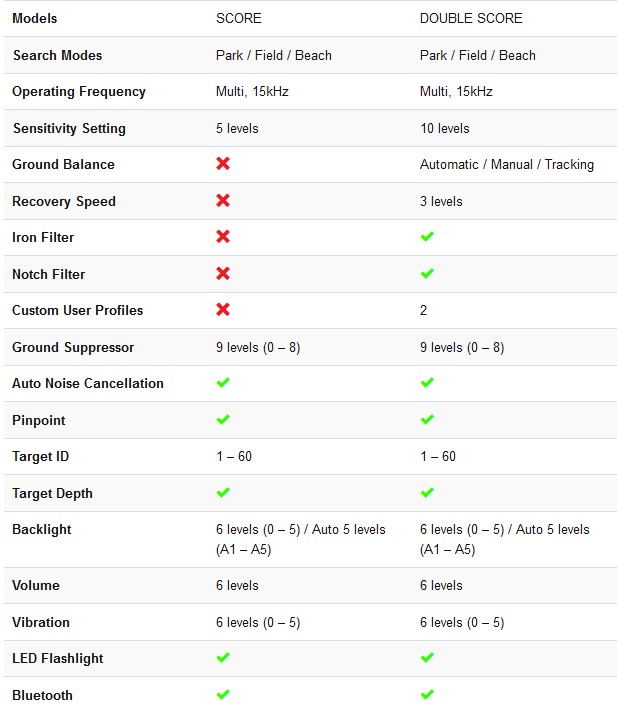Click SCORE Auto Noise Cancellation checkmark

click(223, 383)
